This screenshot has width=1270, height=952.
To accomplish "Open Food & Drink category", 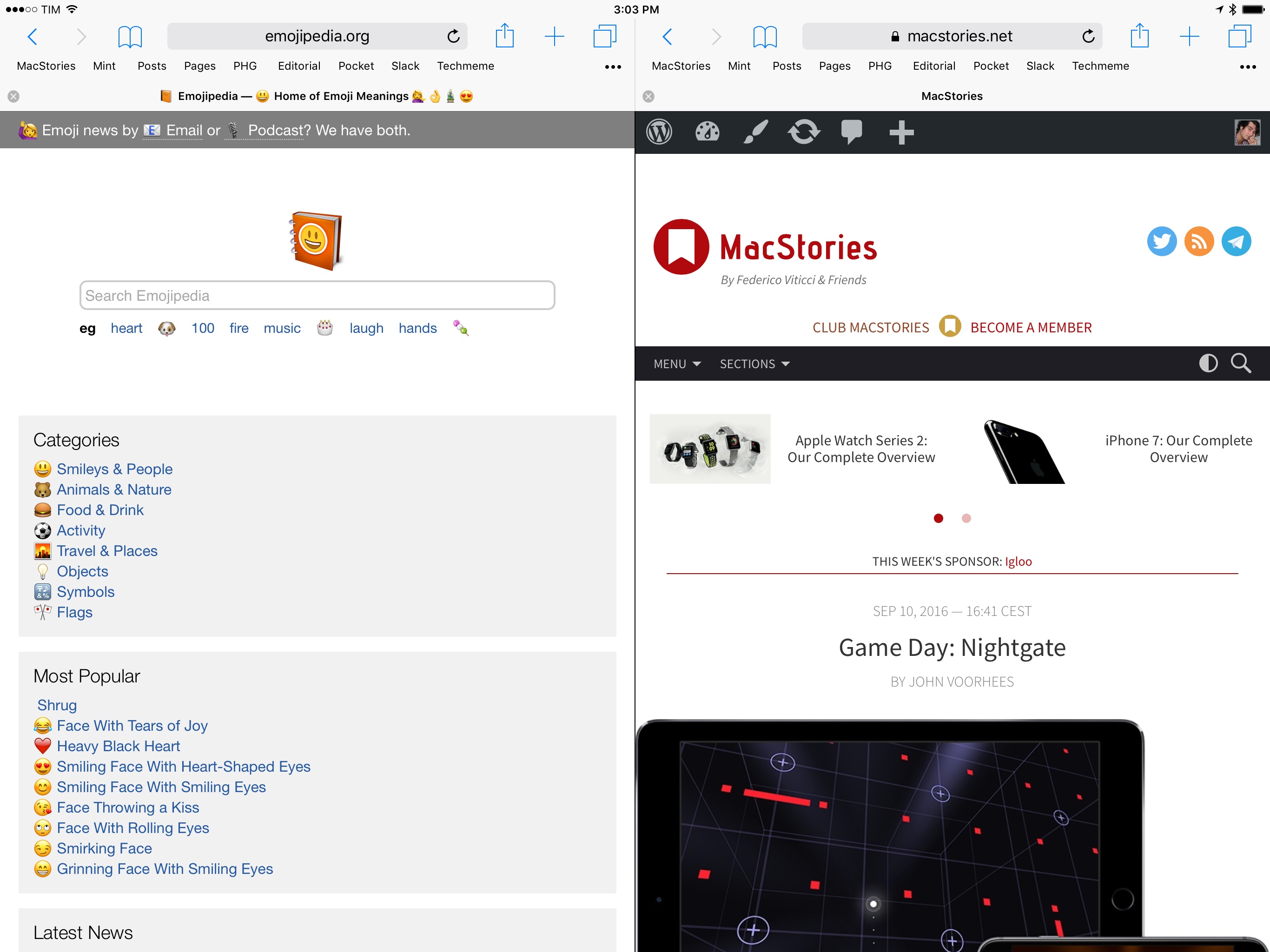I will (100, 510).
